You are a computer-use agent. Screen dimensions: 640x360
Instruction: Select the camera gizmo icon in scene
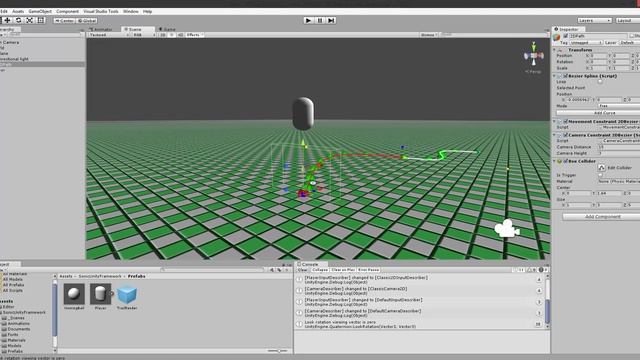click(507, 229)
